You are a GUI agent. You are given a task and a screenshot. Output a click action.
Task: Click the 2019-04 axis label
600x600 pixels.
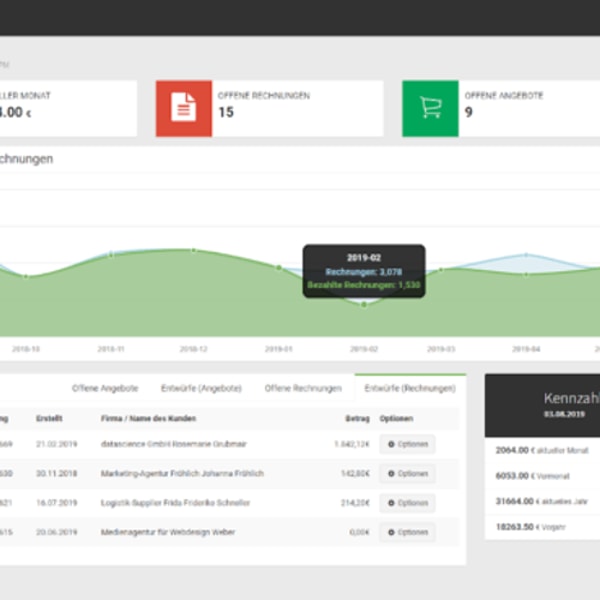click(526, 349)
